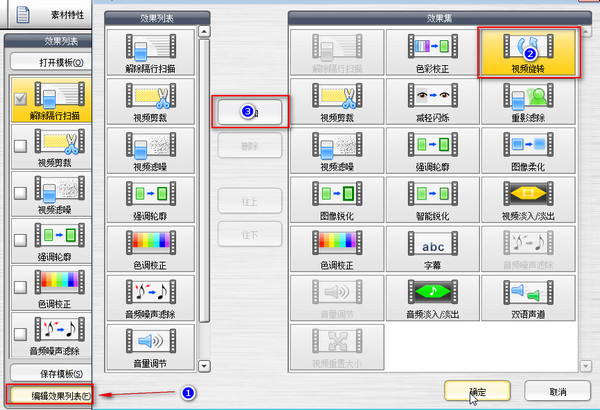This screenshot has height=410, width=600.
Task: Click down arrow of 效果集 scrollbar
Action: [586, 366]
